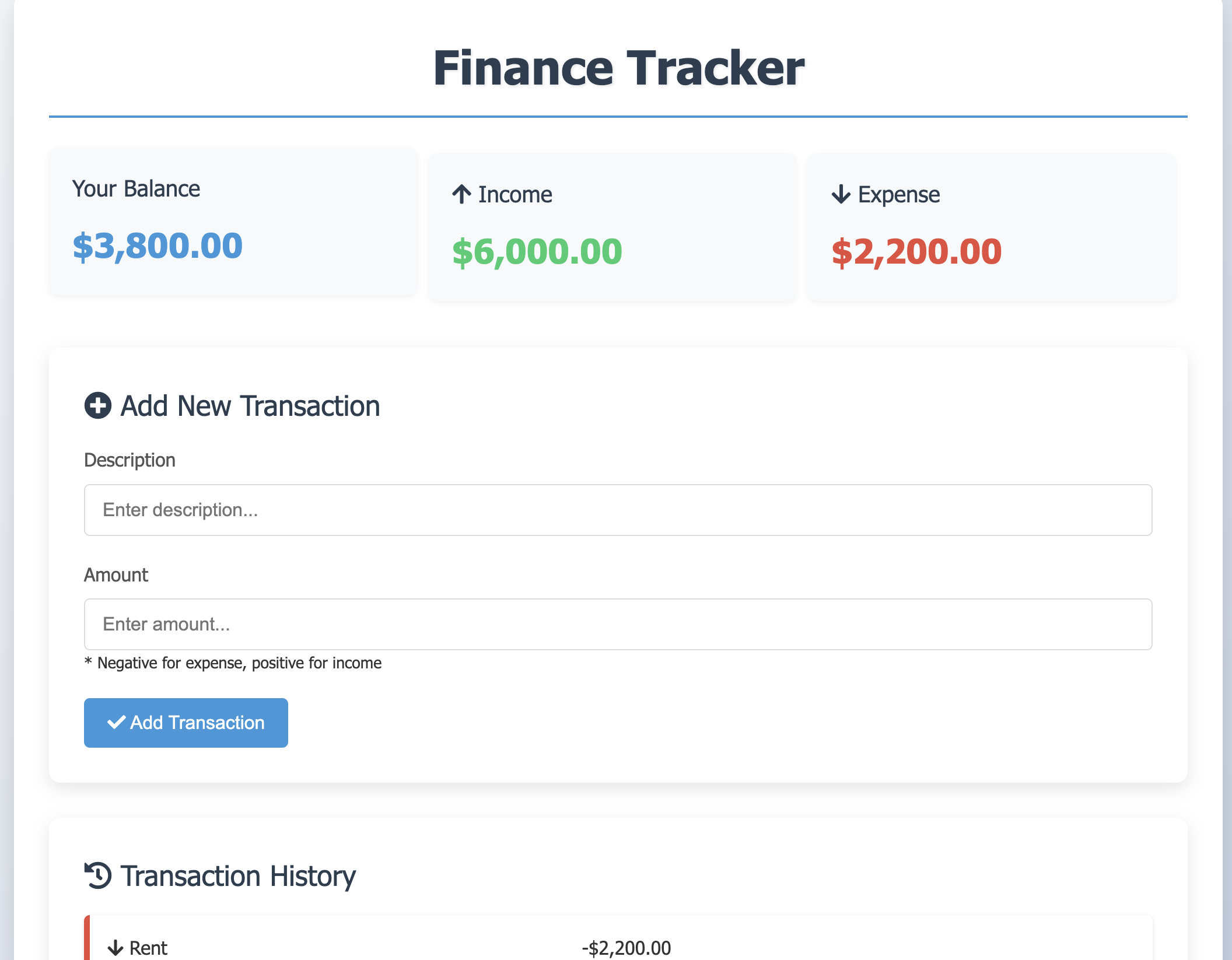The width and height of the screenshot is (1232, 960).
Task: Click the down arrow icon beside Expense
Action: click(841, 194)
